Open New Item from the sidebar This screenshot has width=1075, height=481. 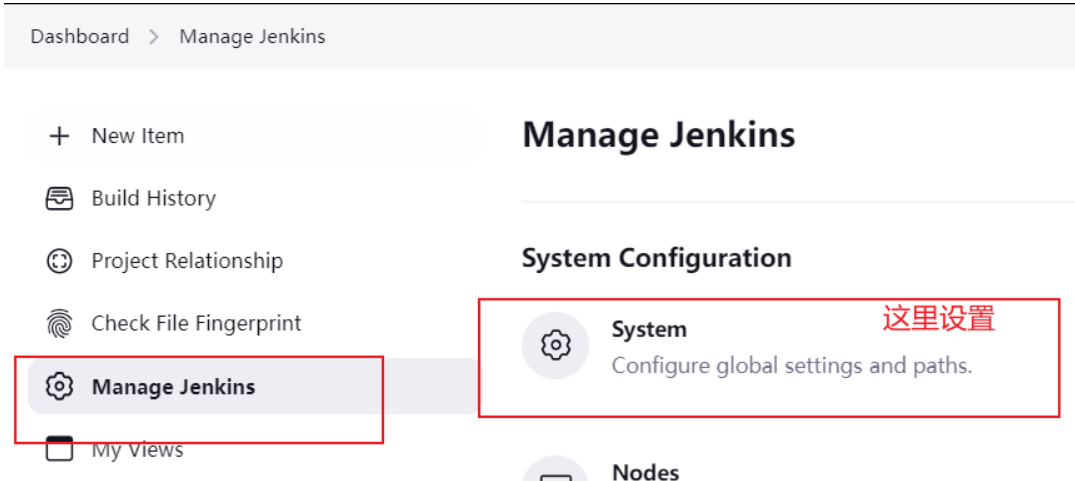pyautogui.click(x=256, y=136)
